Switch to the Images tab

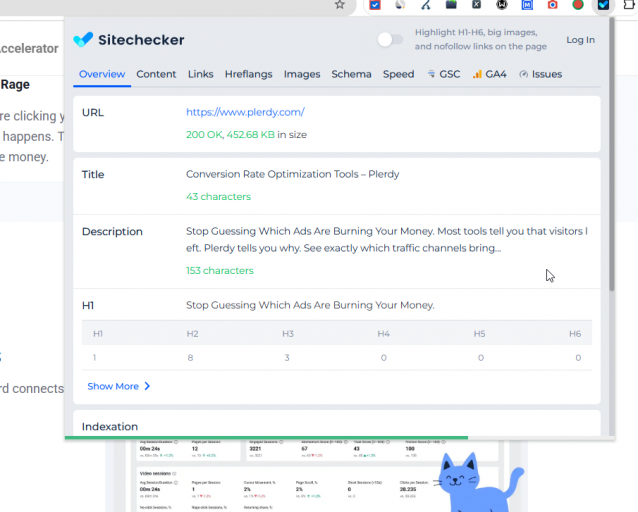pyautogui.click(x=302, y=74)
